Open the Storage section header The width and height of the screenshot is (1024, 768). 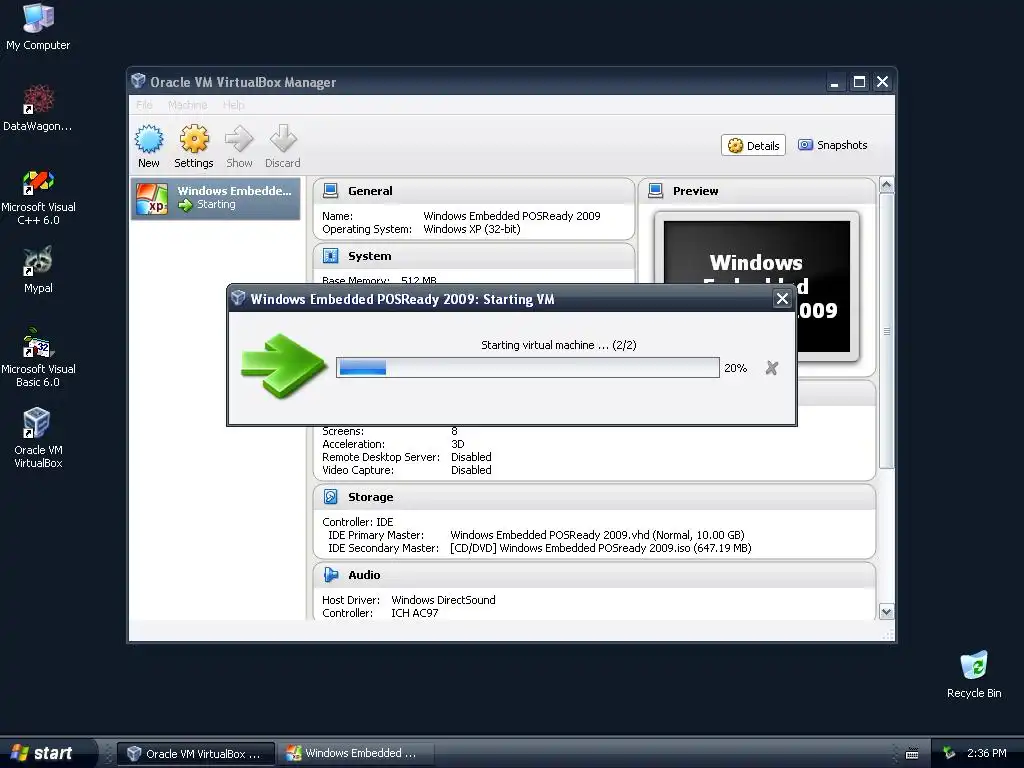[x=594, y=497]
